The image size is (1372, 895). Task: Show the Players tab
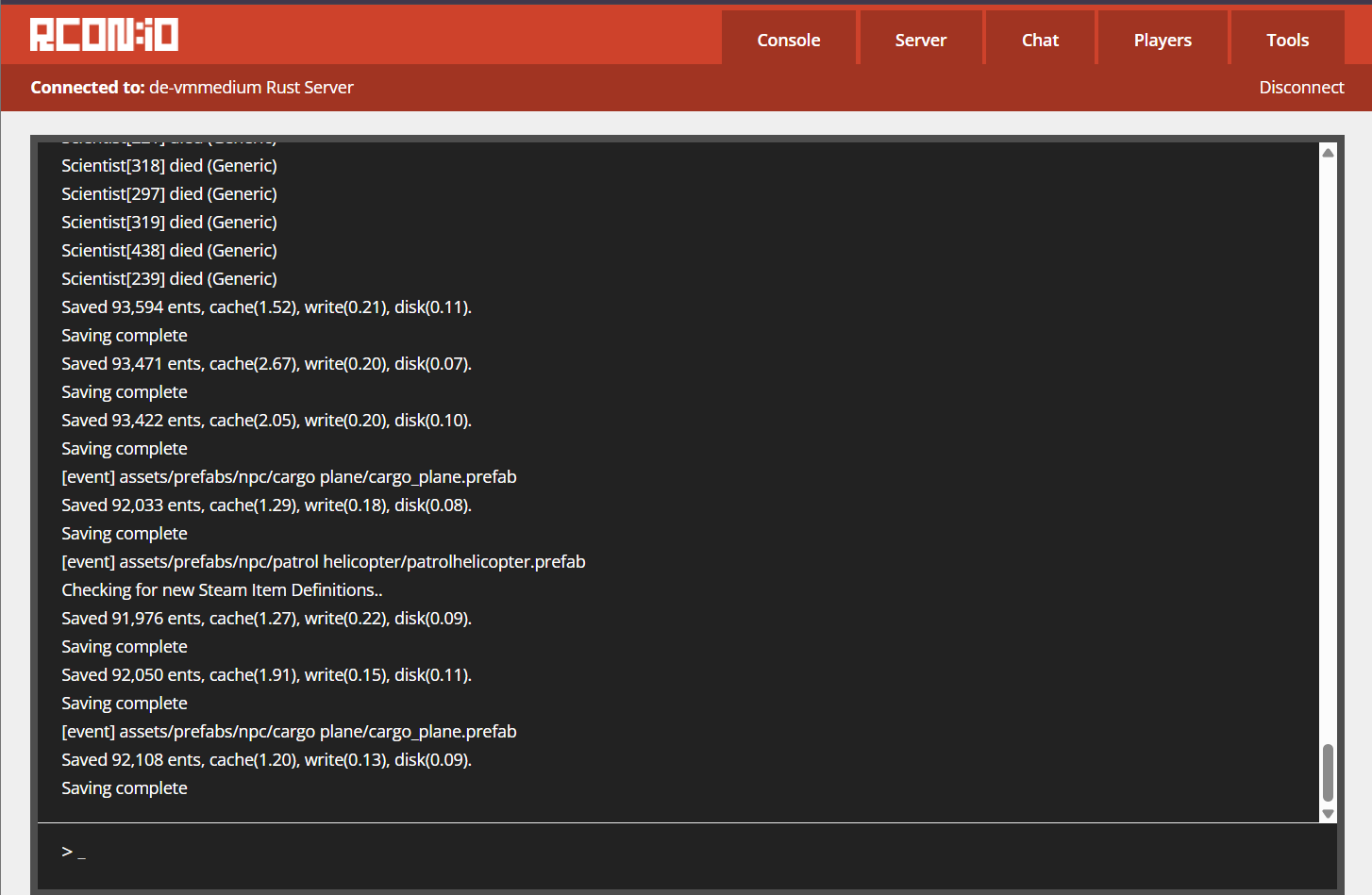tap(1162, 40)
